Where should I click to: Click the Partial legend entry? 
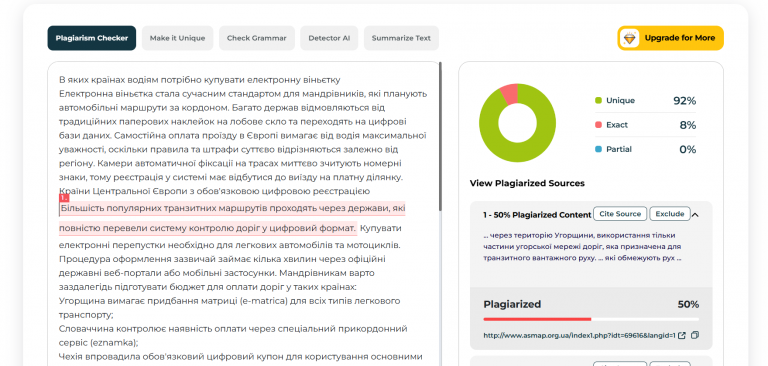click(x=613, y=149)
